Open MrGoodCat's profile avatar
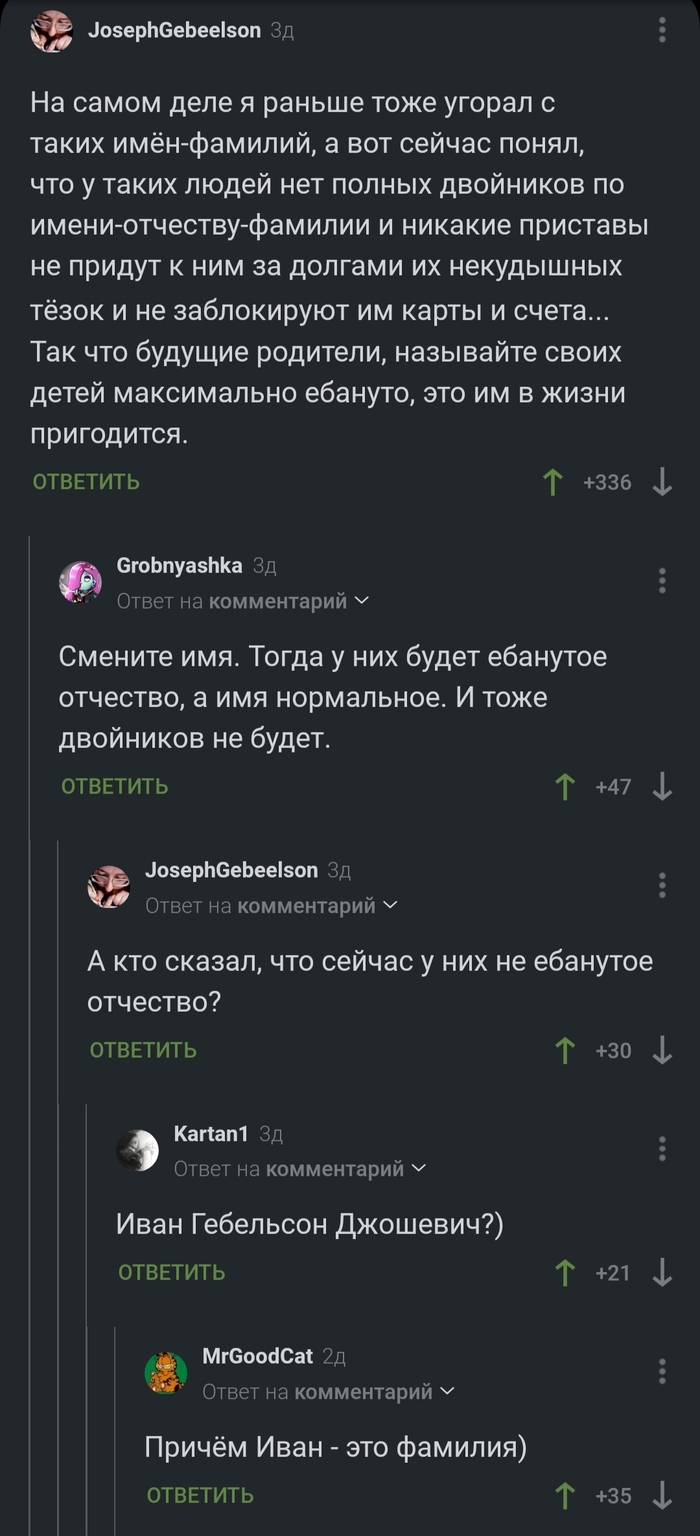This screenshot has width=700, height=1536. pyautogui.click(x=168, y=1372)
